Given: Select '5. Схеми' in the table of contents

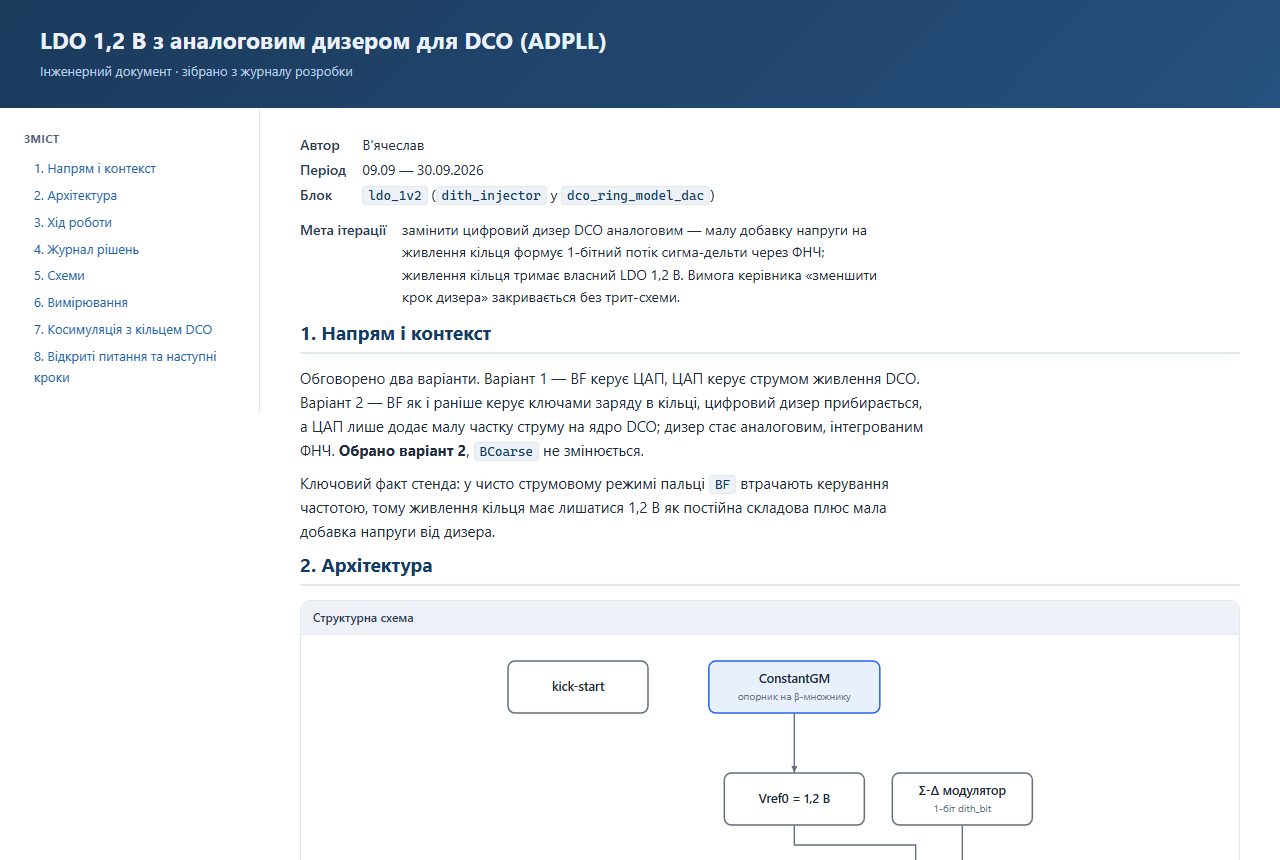Looking at the screenshot, I should tap(59, 276).
